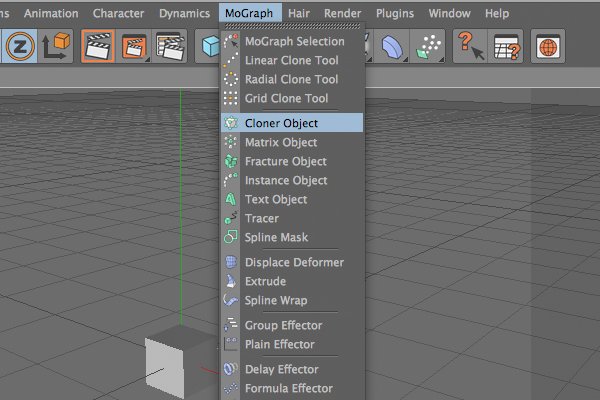Select the Extrude entry

(292, 281)
